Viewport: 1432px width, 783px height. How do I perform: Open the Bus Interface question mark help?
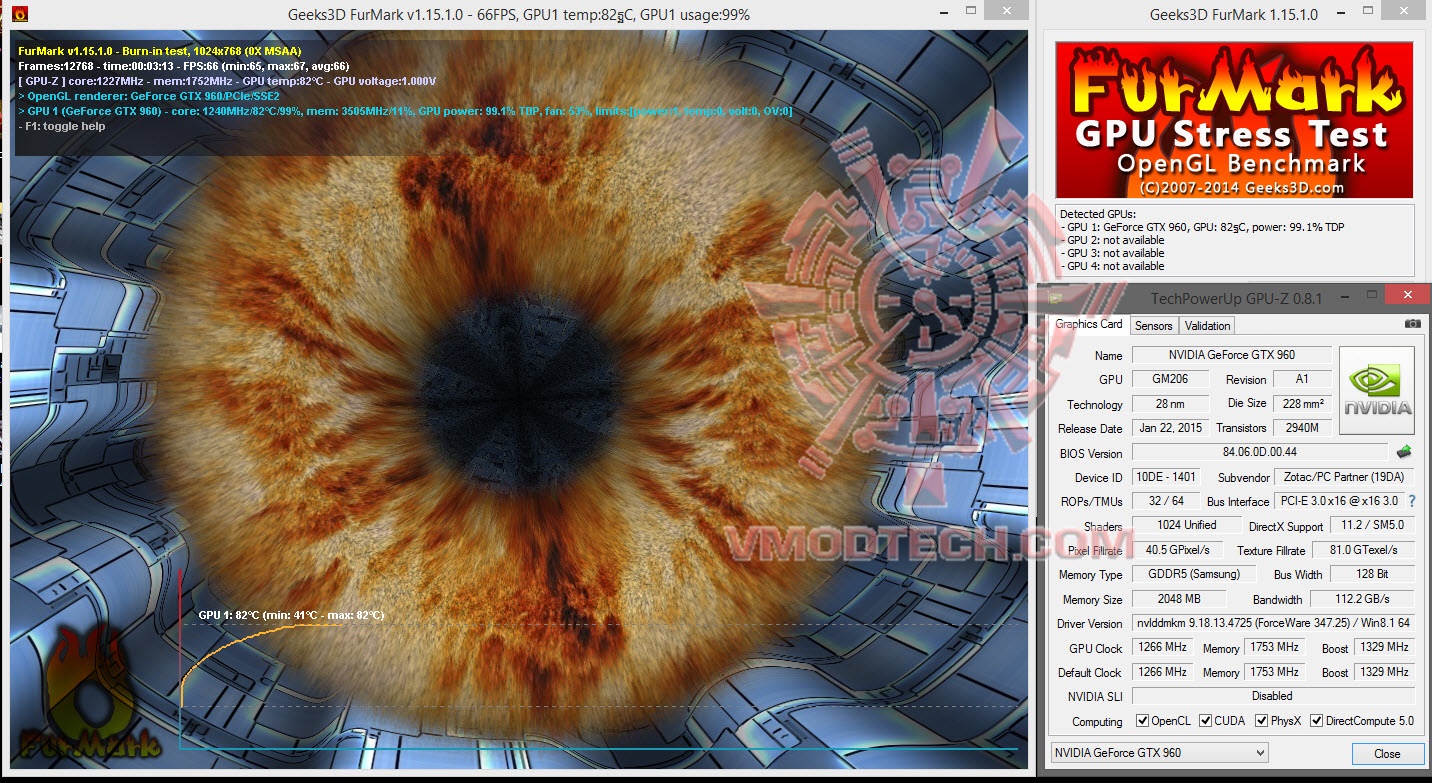[1412, 501]
